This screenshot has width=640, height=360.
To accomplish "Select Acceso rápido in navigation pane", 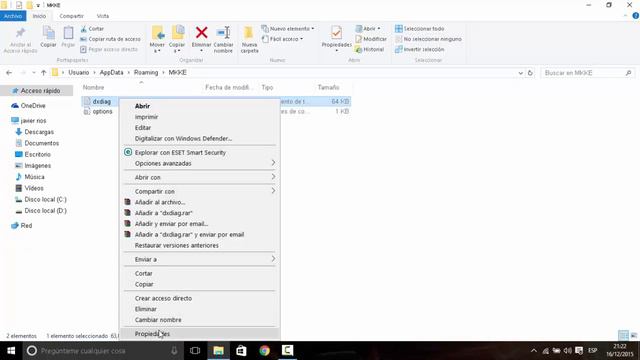I will [x=37, y=91].
